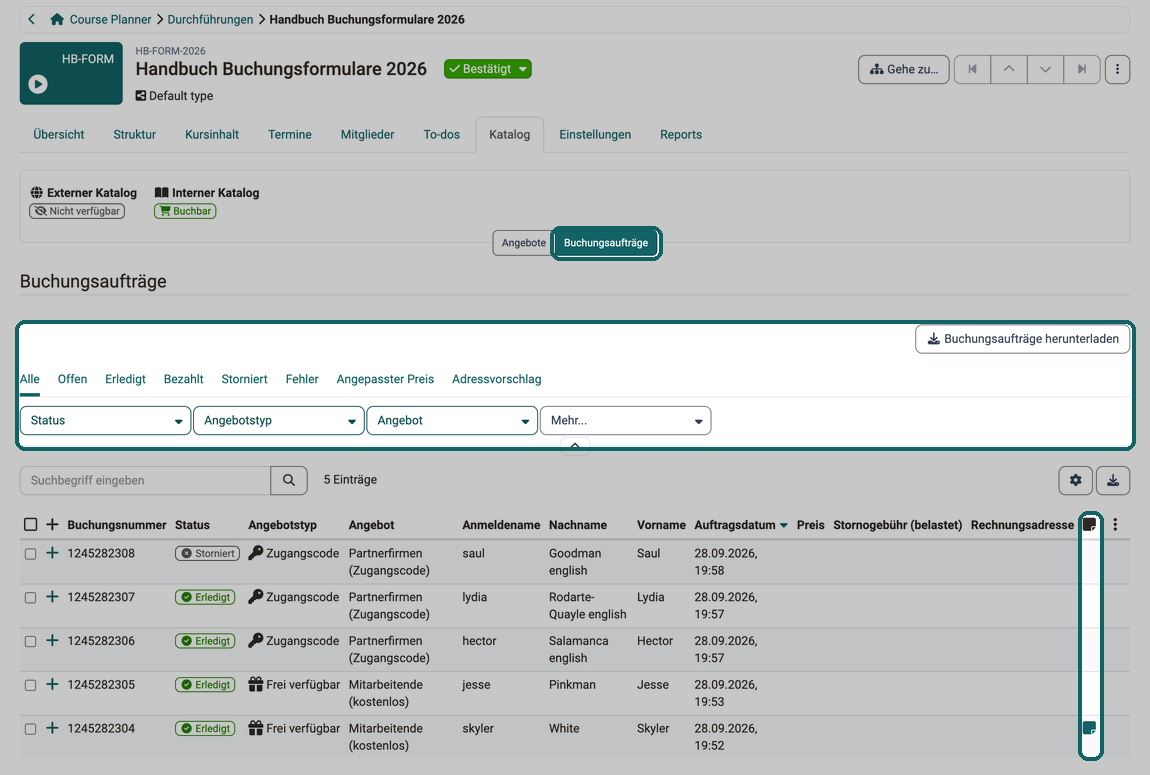Expand details plus for order 1245282304
This screenshot has height=775, width=1150.
tap(52, 728)
